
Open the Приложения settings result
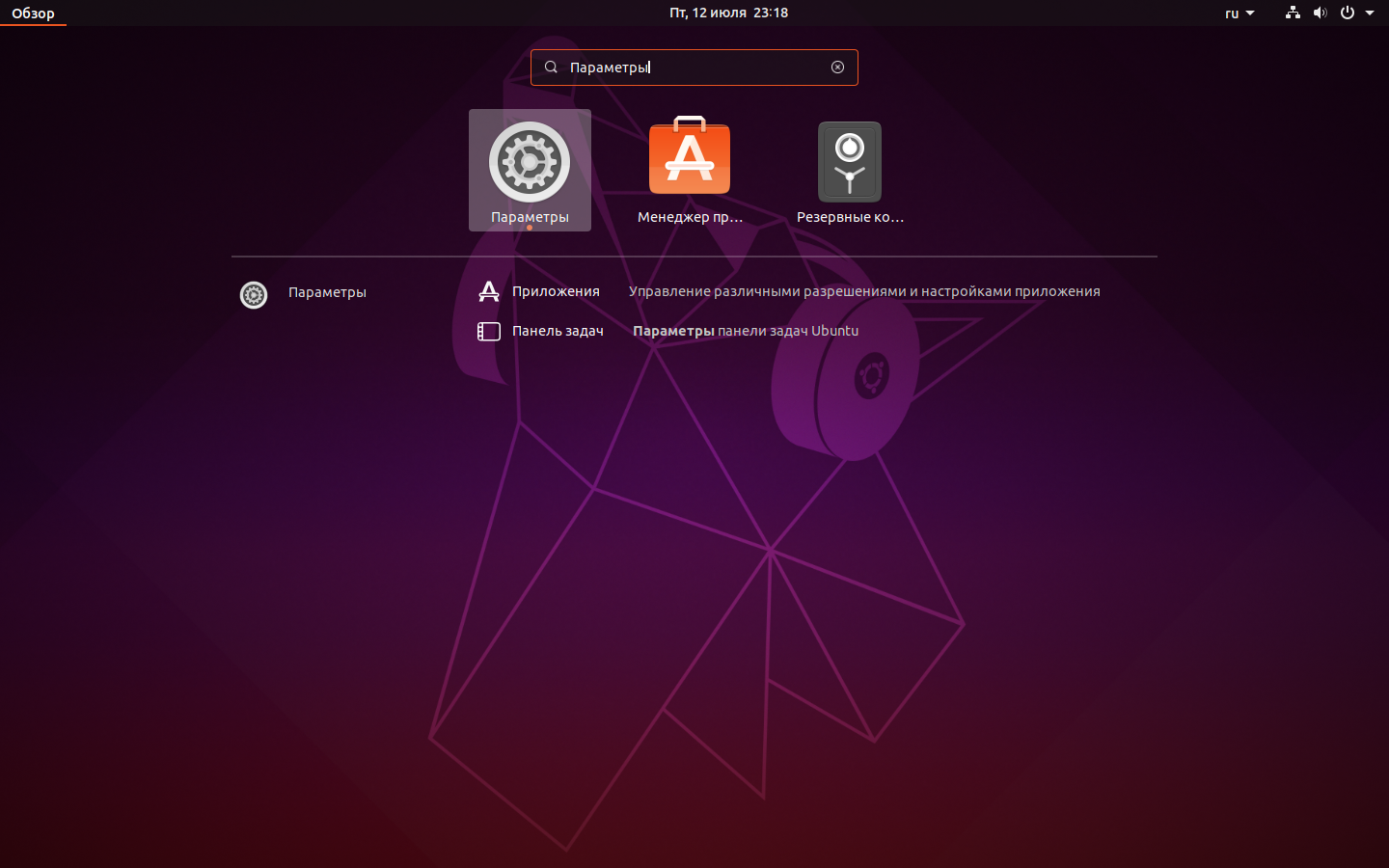point(789,291)
